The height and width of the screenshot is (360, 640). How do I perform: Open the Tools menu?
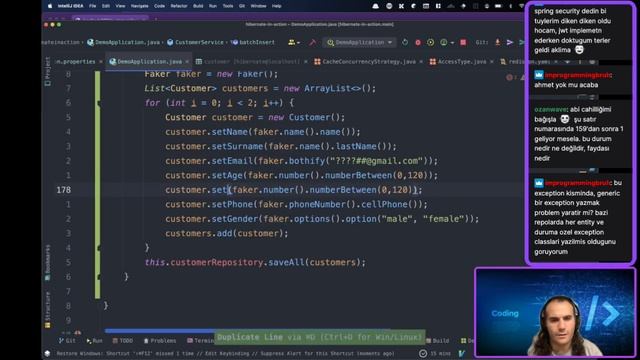pos(228,6)
